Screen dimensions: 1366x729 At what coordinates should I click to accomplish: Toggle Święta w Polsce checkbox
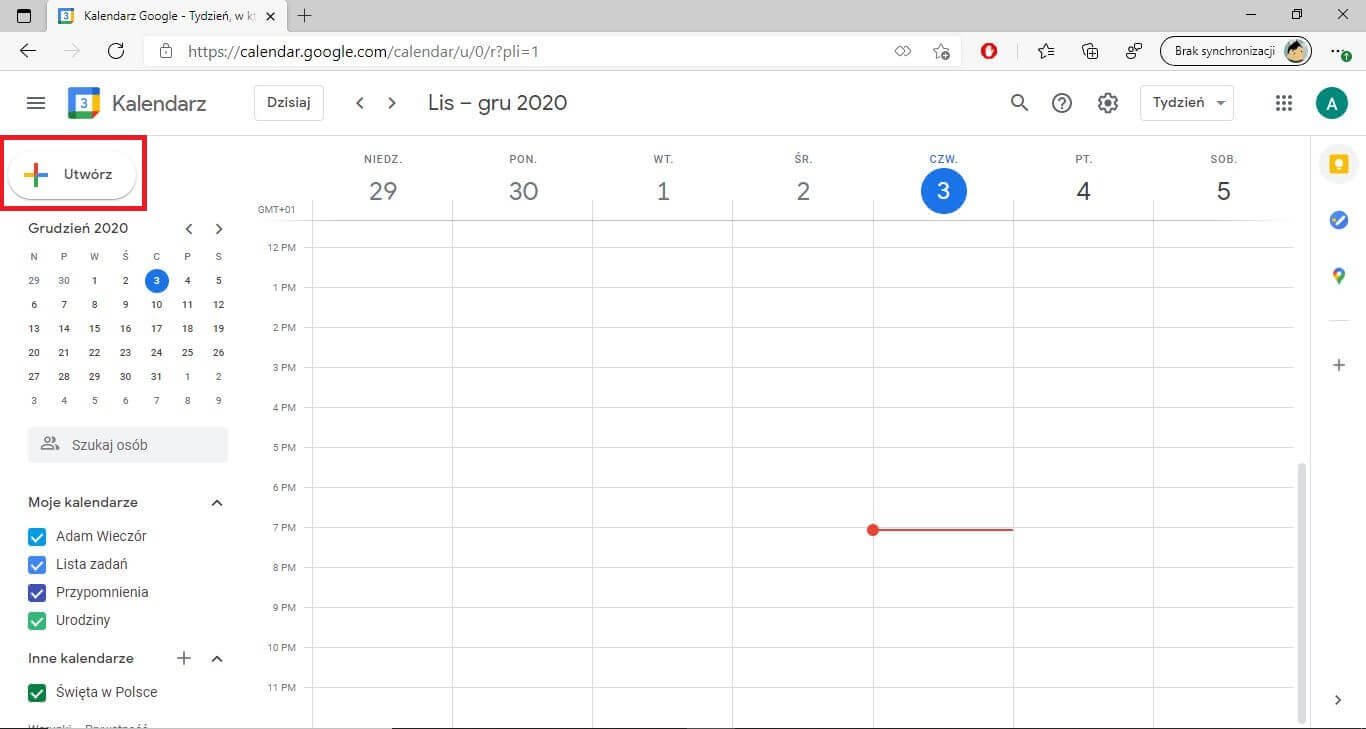(x=38, y=692)
